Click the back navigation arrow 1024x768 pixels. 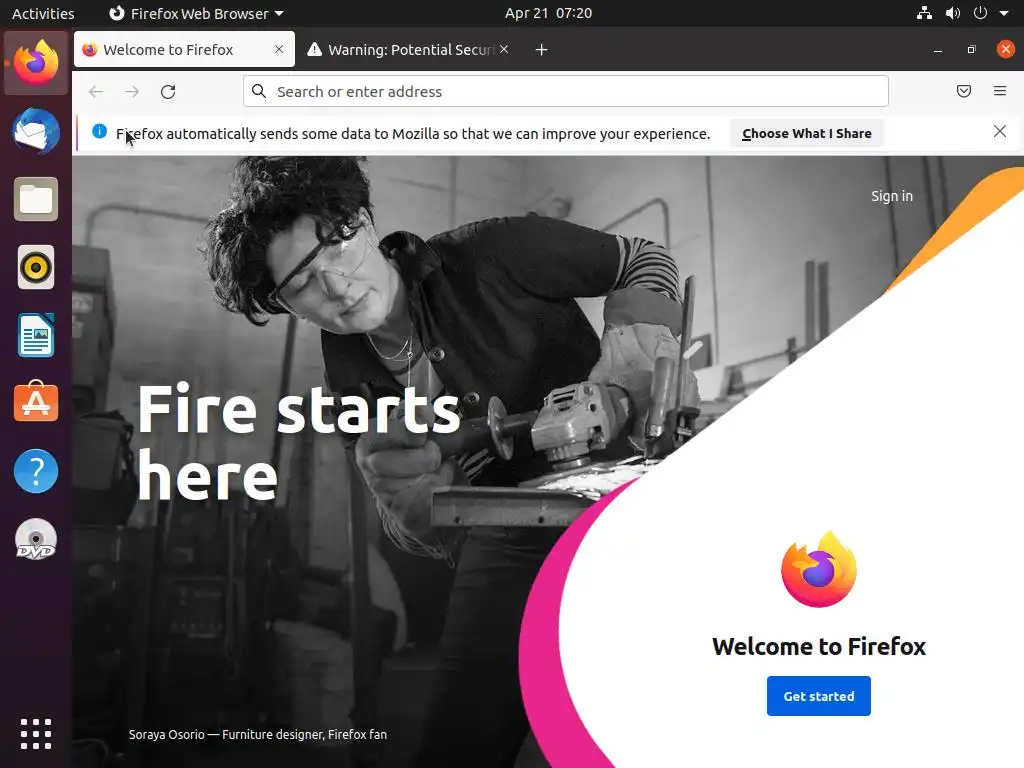(x=96, y=91)
